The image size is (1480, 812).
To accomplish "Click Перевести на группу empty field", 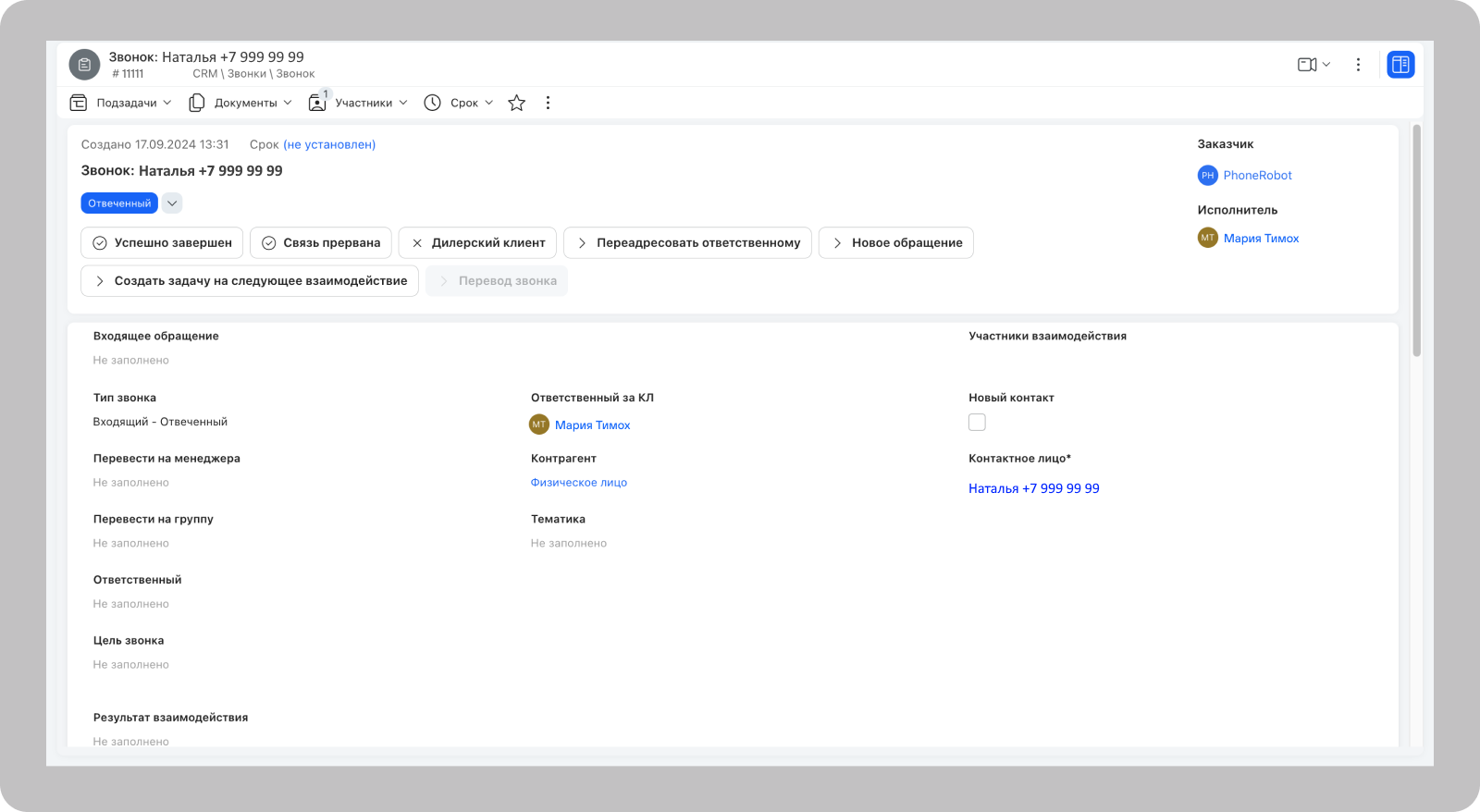I will click(x=130, y=544).
